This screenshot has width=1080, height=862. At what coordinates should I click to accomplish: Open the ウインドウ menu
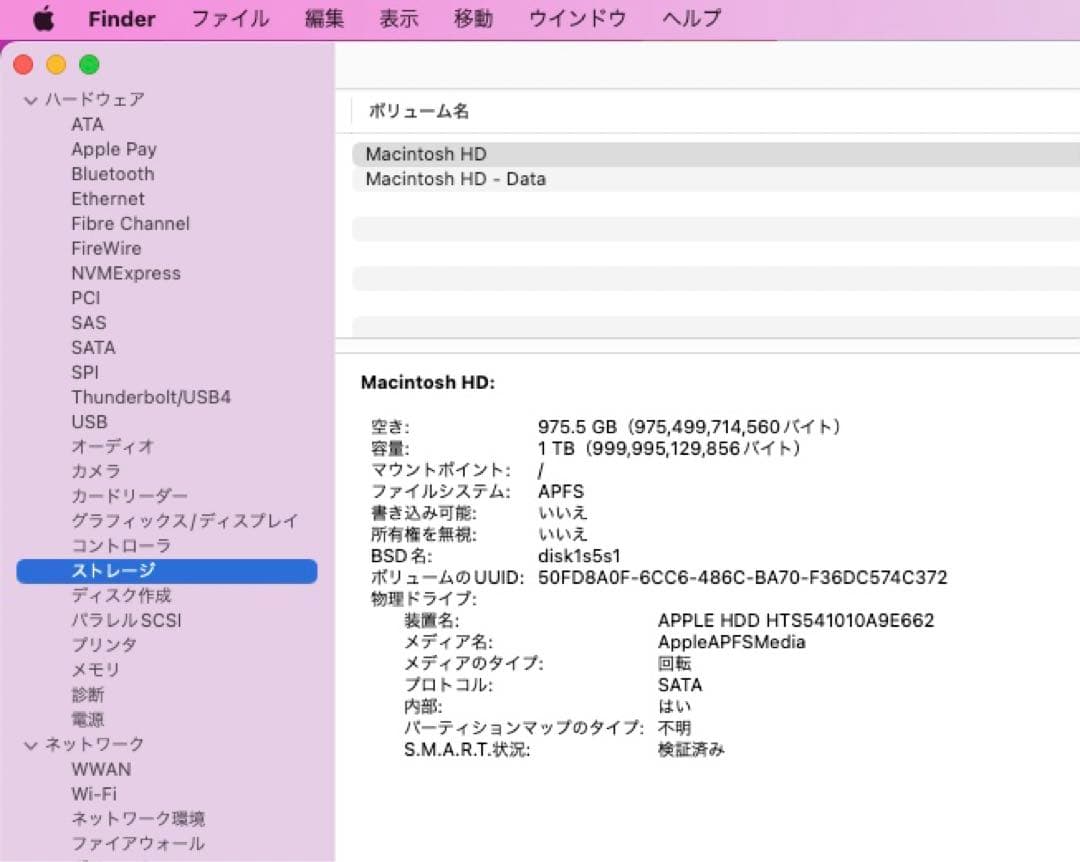click(576, 17)
